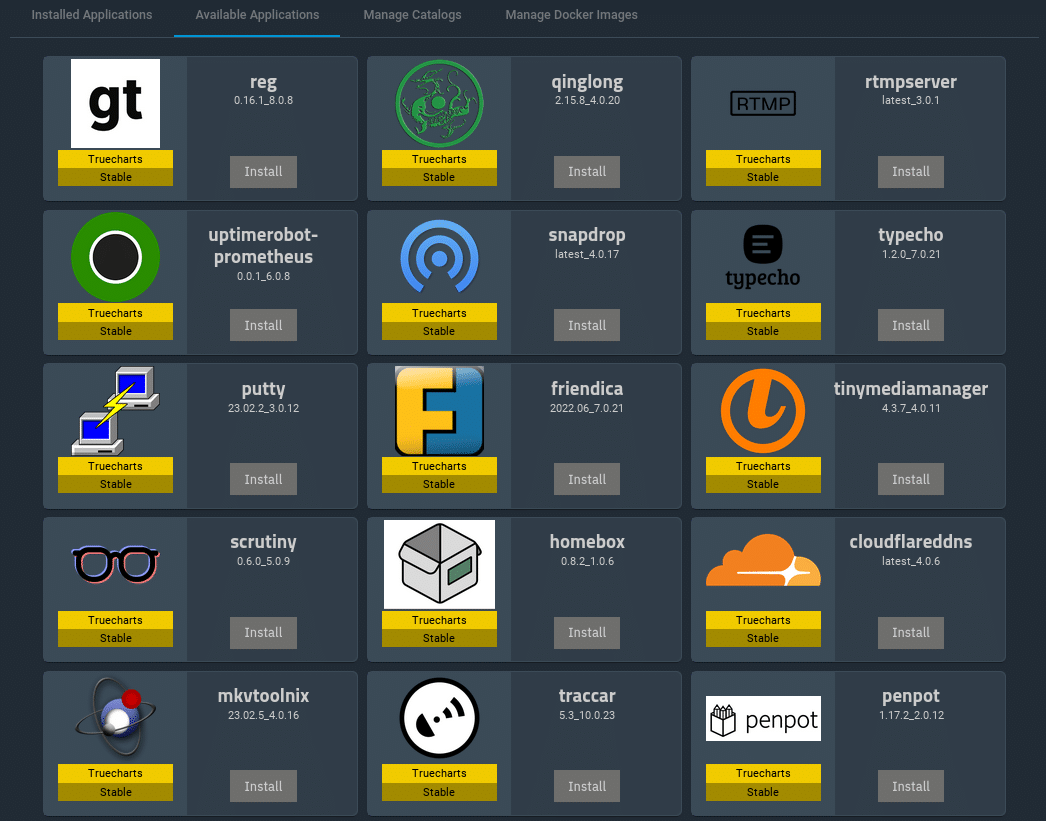Viewport: 1046px width, 821px height.
Task: Click the penpot title above the version
Action: 911,696
